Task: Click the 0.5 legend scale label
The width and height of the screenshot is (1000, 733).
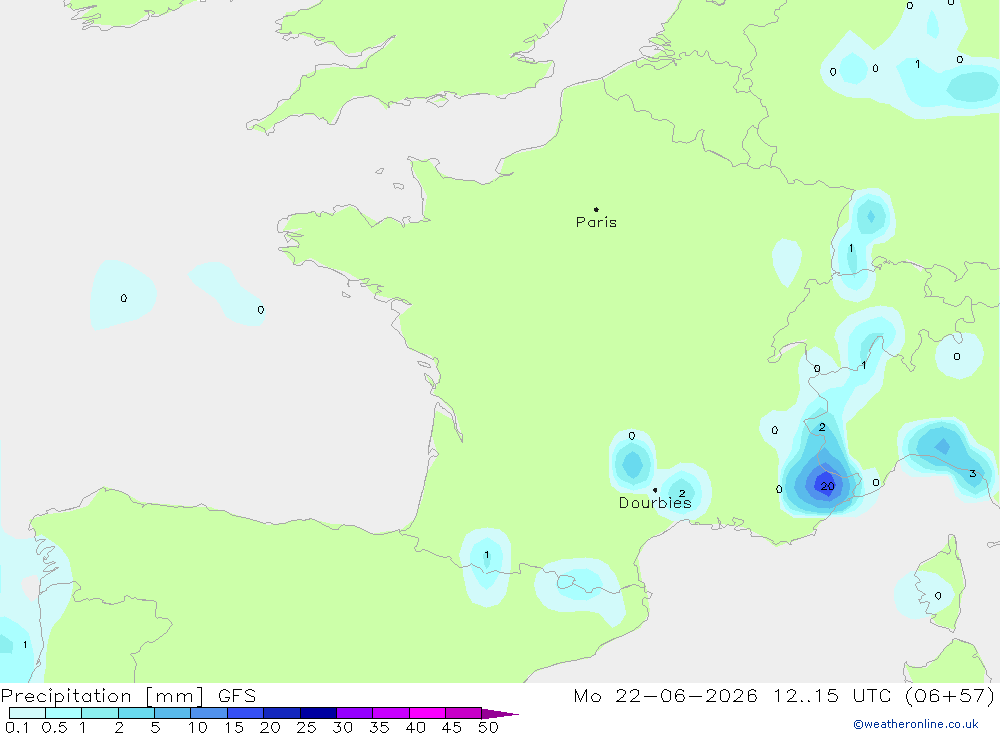Action: point(54,727)
